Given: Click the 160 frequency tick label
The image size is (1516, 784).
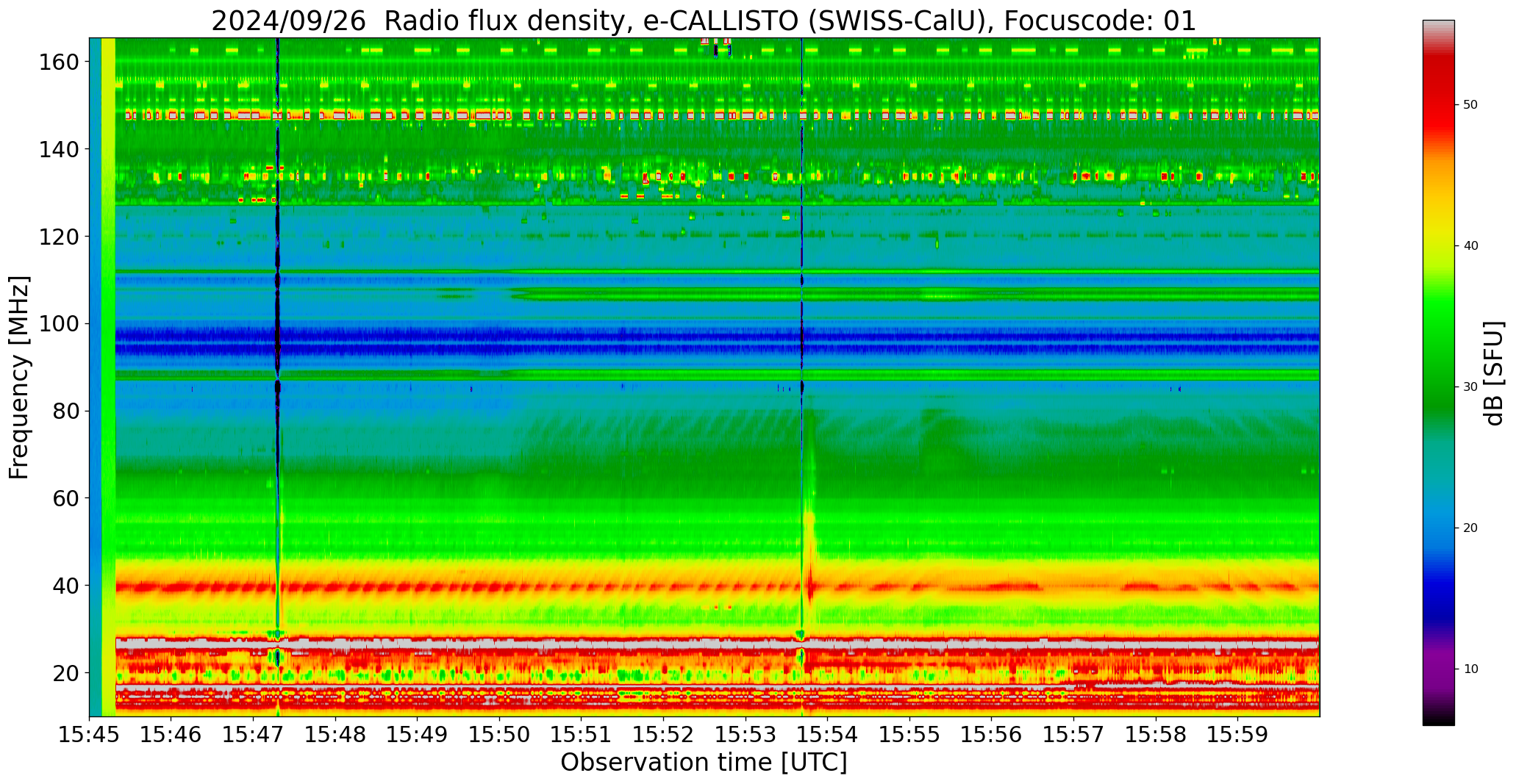Looking at the screenshot, I should (x=59, y=62).
